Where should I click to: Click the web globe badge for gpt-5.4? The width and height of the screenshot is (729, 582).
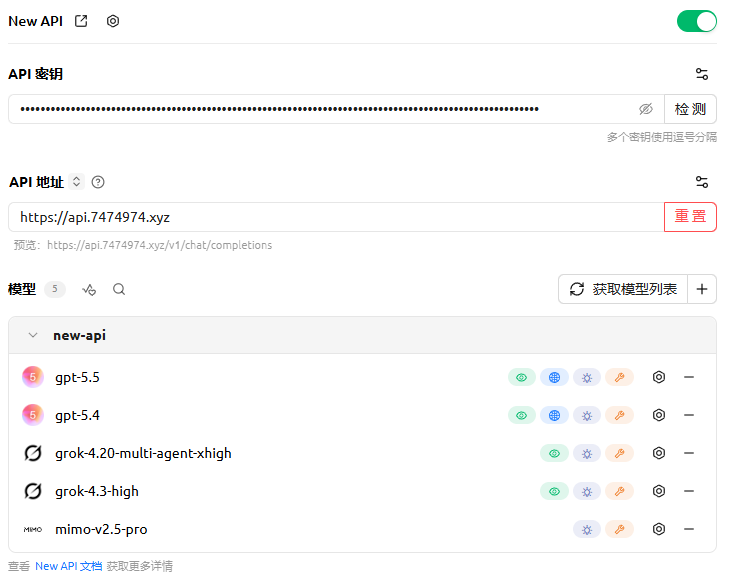pos(554,416)
